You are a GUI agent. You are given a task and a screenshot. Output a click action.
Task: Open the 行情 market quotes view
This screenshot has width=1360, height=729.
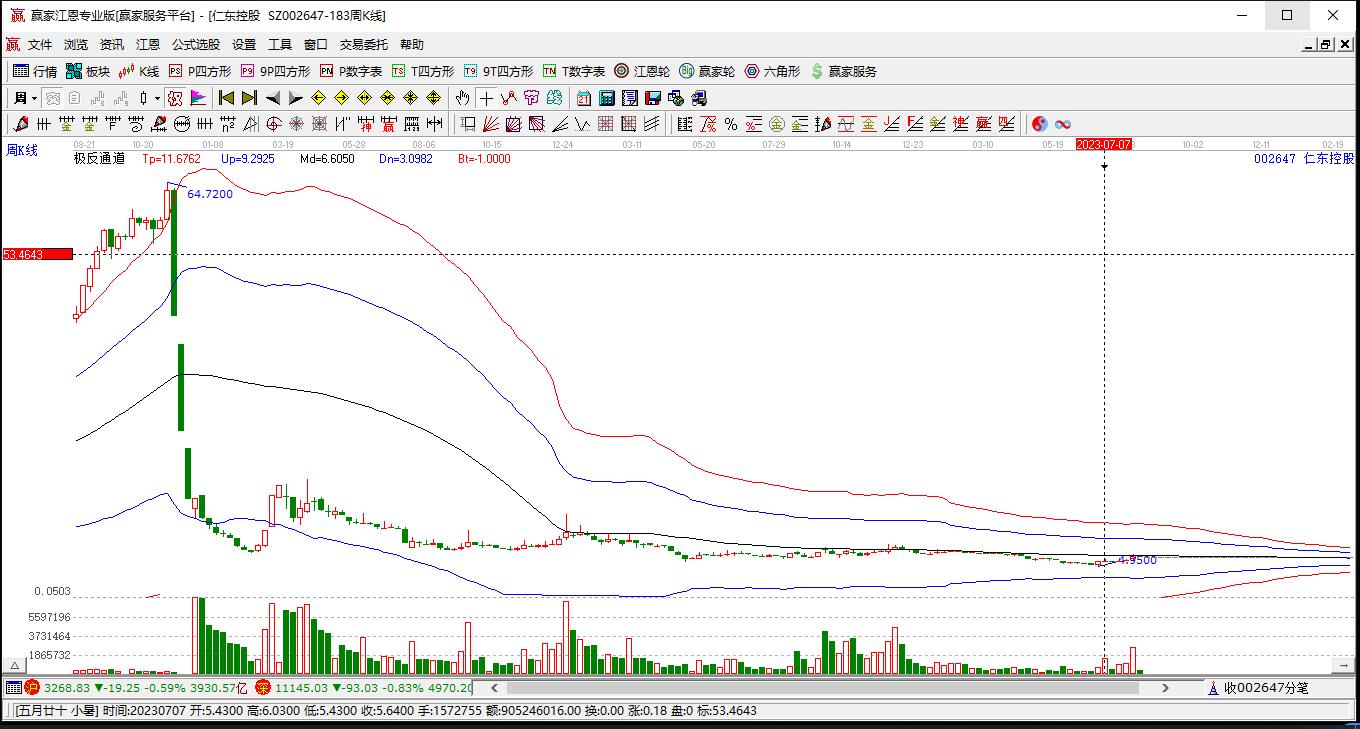(35, 71)
